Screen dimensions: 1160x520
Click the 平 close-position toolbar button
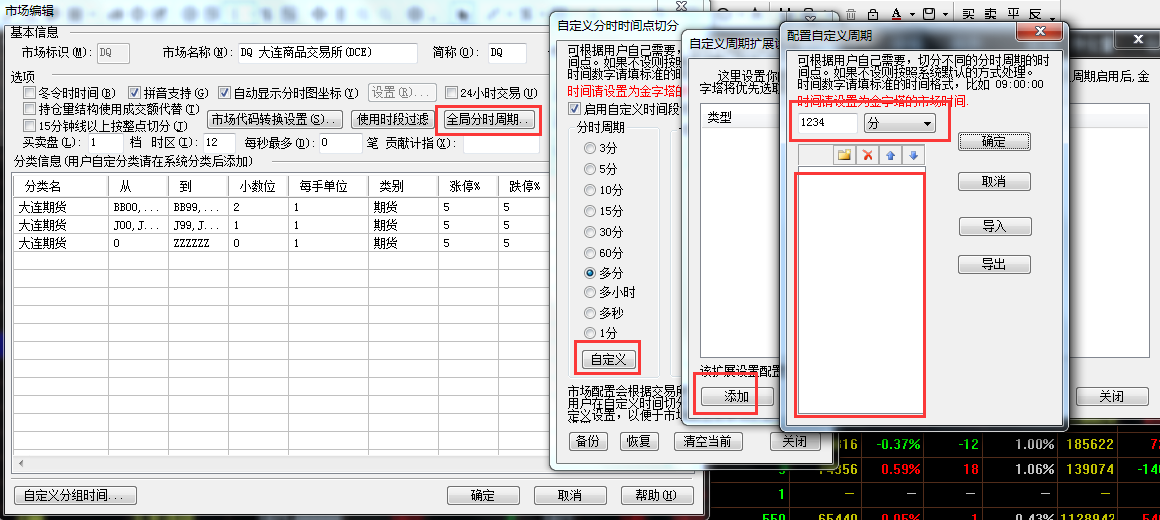[x=1013, y=13]
